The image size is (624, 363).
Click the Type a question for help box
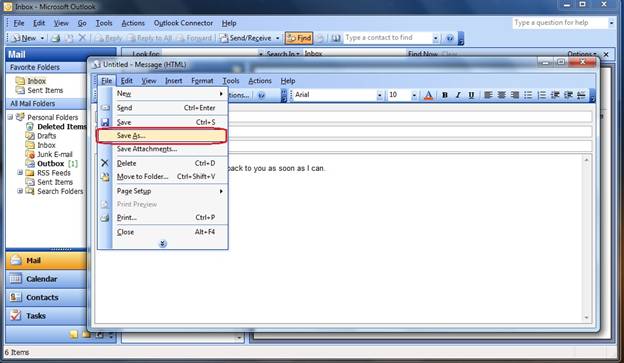(560, 23)
